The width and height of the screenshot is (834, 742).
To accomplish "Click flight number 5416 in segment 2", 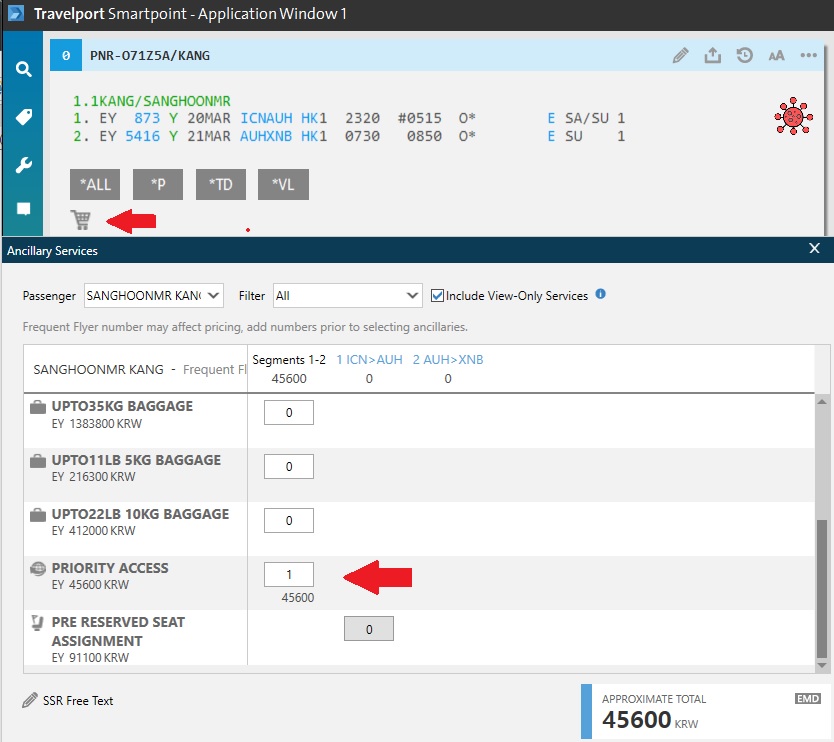I will 143,137.
